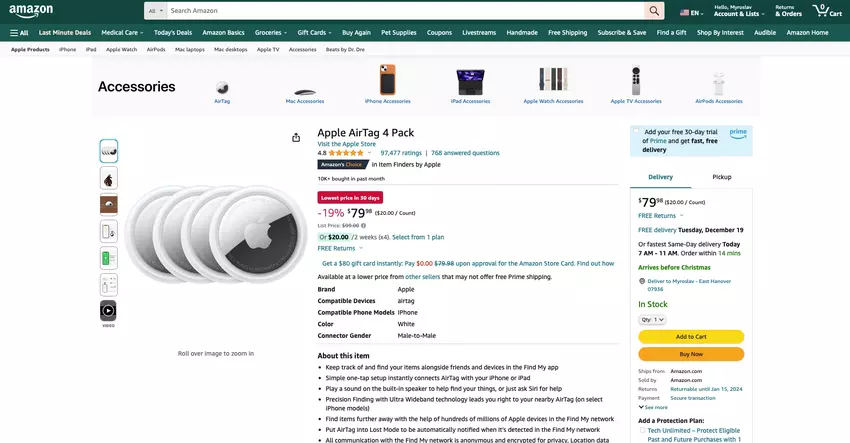Open the shopping cart
This screenshot has height=443, width=850.
click(822, 11)
